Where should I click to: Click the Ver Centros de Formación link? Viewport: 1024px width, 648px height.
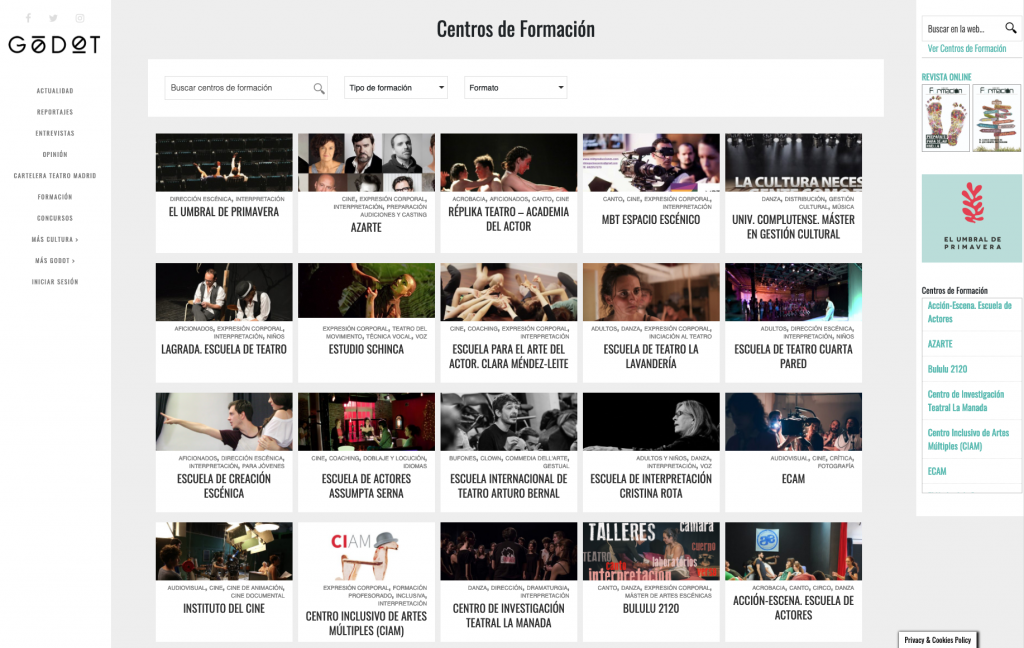[966, 49]
